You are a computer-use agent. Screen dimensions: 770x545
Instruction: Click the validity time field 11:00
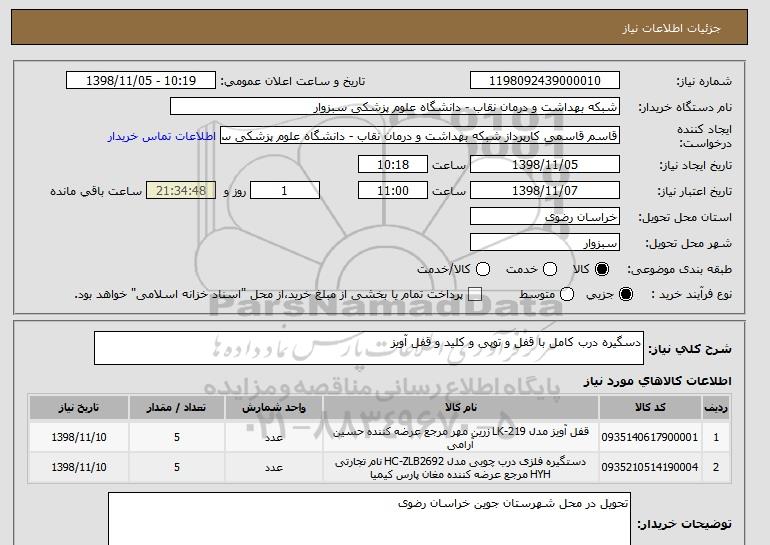click(x=393, y=191)
